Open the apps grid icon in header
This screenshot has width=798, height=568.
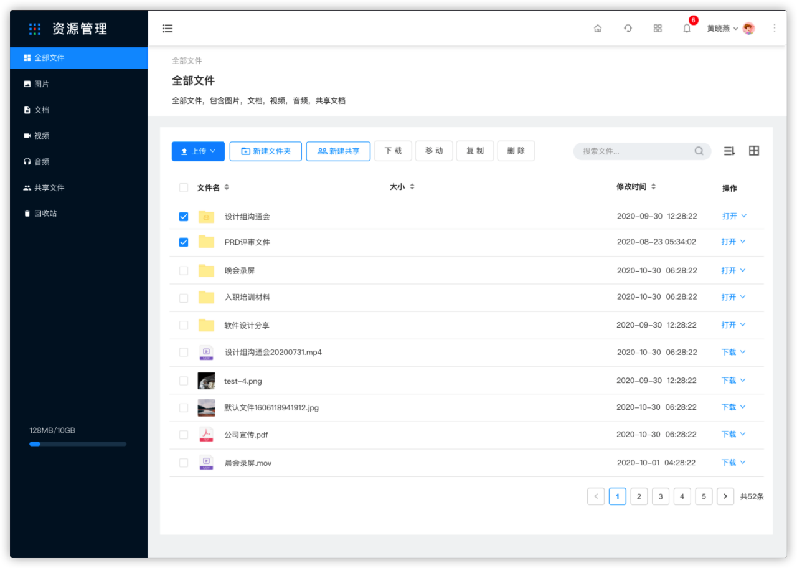click(x=658, y=29)
